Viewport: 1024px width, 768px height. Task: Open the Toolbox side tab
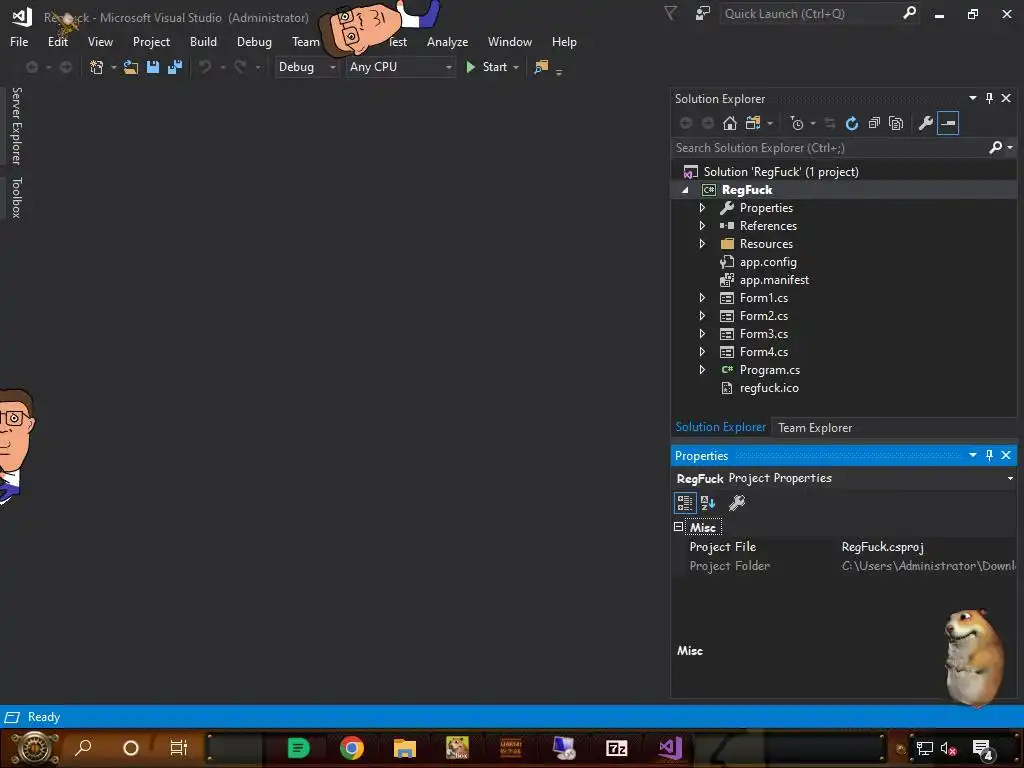(x=17, y=197)
